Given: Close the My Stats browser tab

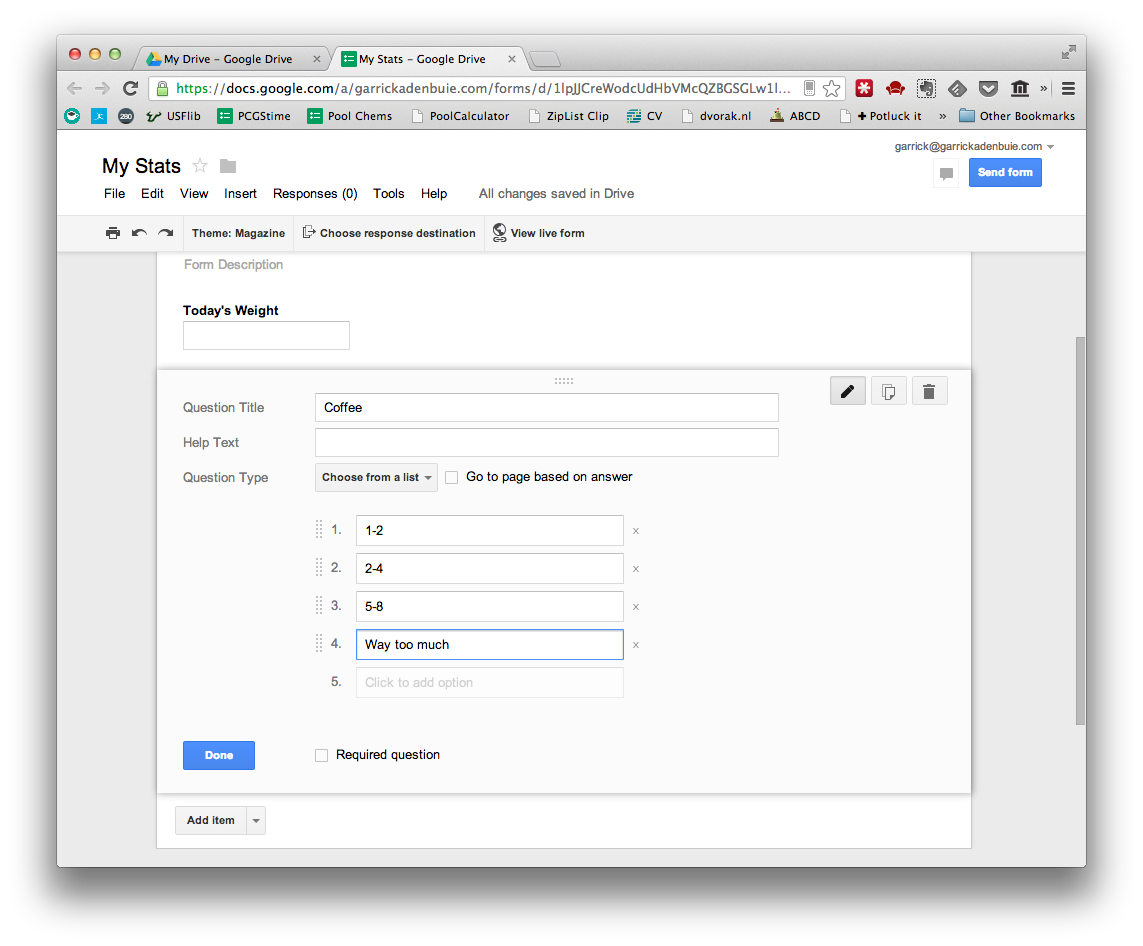Looking at the screenshot, I should click(512, 59).
